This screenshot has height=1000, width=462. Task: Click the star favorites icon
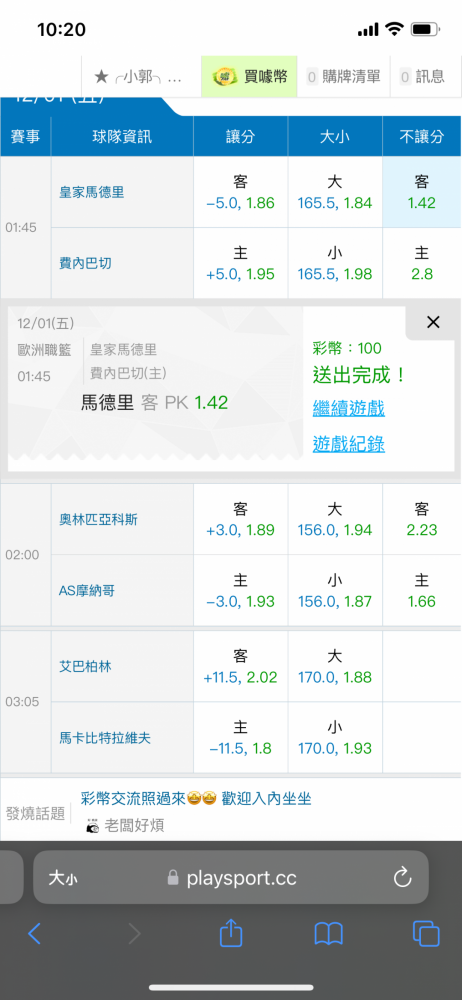coord(101,77)
